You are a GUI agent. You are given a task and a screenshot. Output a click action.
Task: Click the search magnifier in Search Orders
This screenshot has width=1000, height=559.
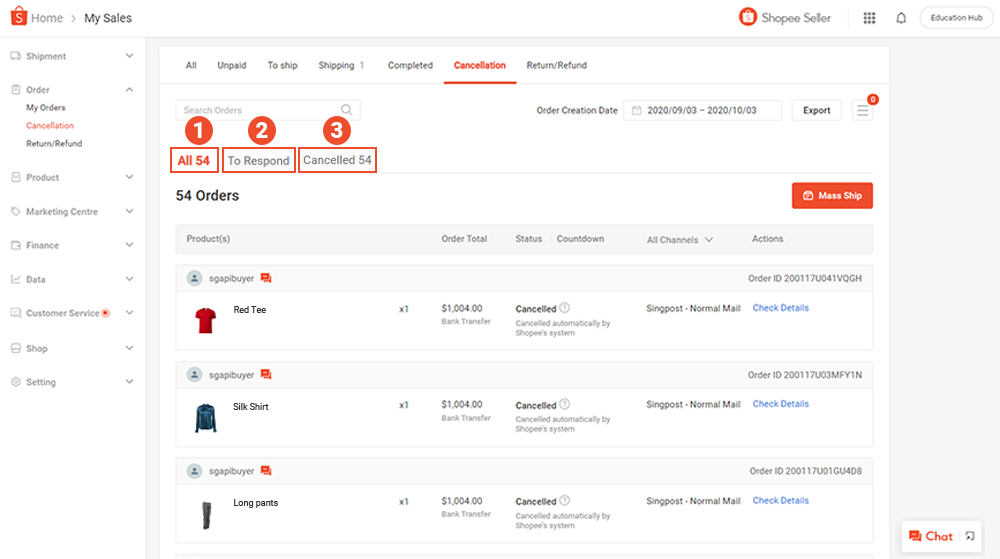(x=347, y=110)
